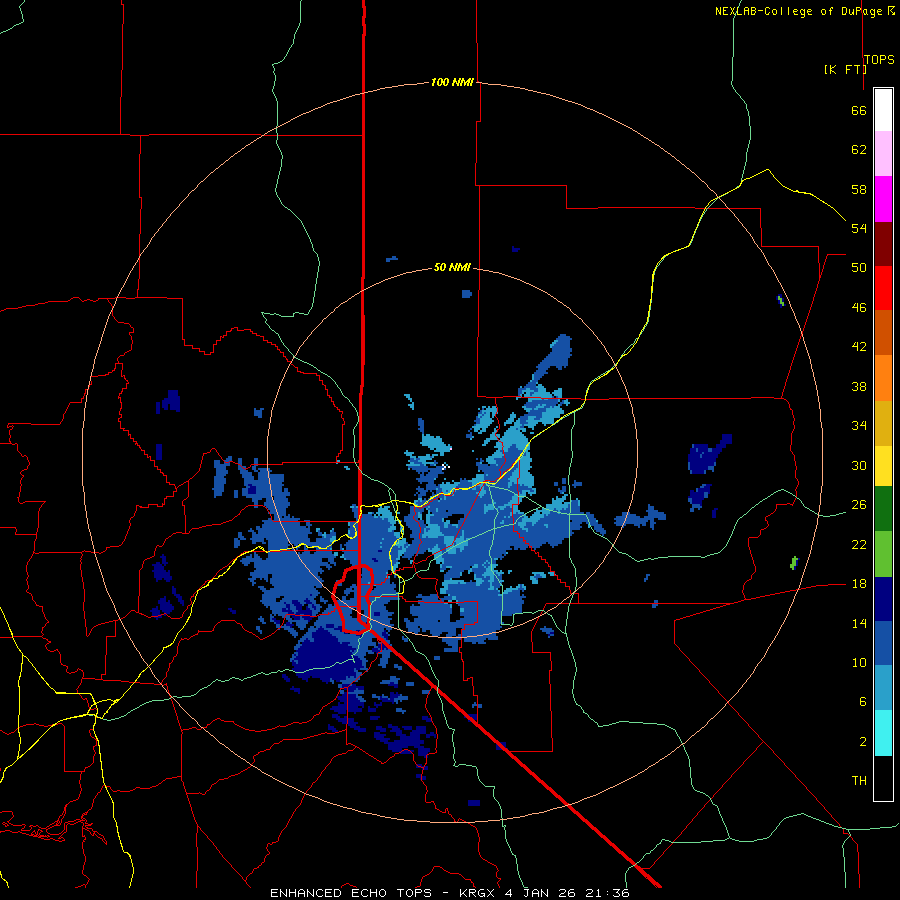Click the 54 legend value
The image size is (900, 900).
[x=859, y=228]
